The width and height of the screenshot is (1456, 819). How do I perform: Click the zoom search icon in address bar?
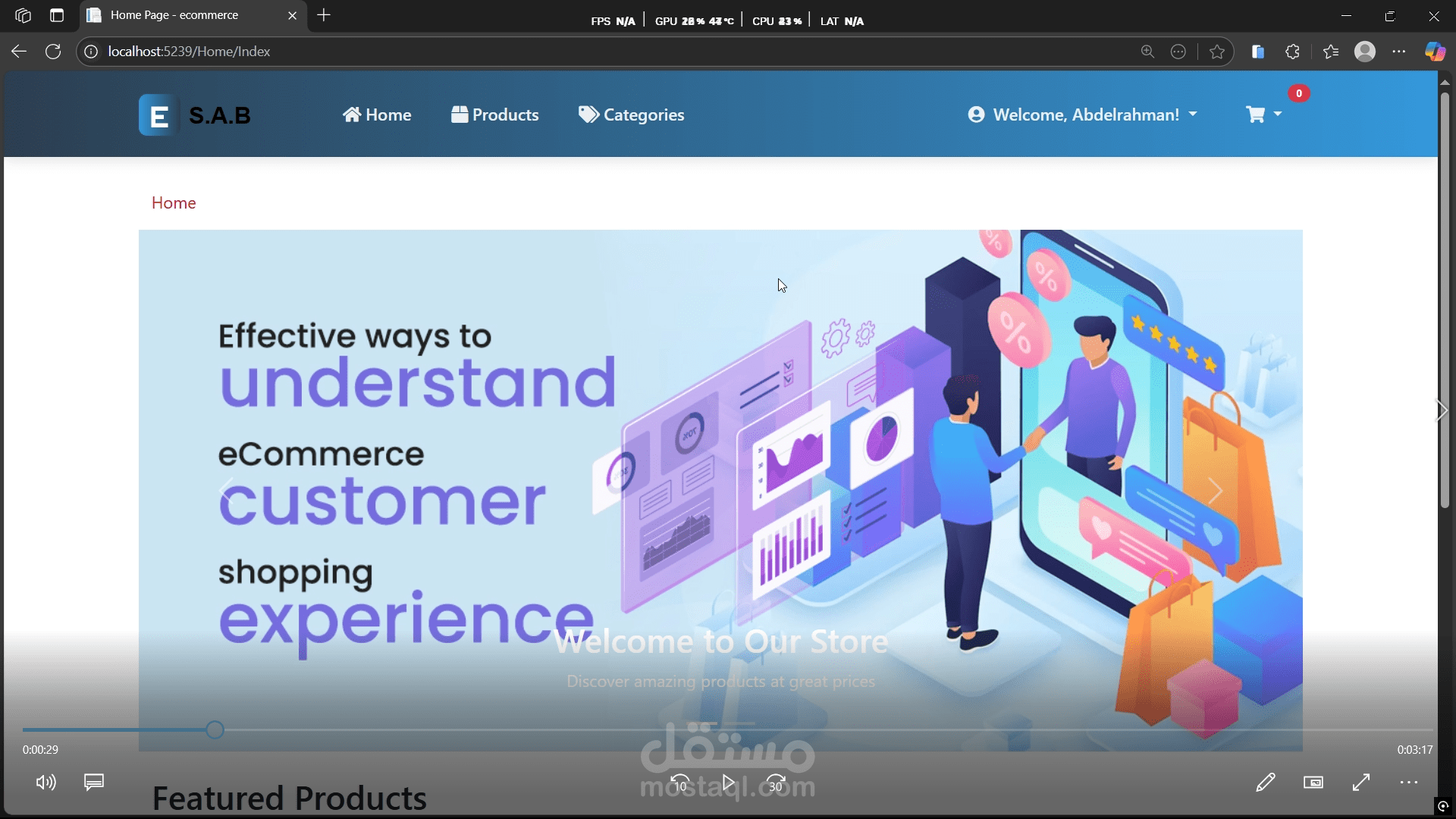1147,51
